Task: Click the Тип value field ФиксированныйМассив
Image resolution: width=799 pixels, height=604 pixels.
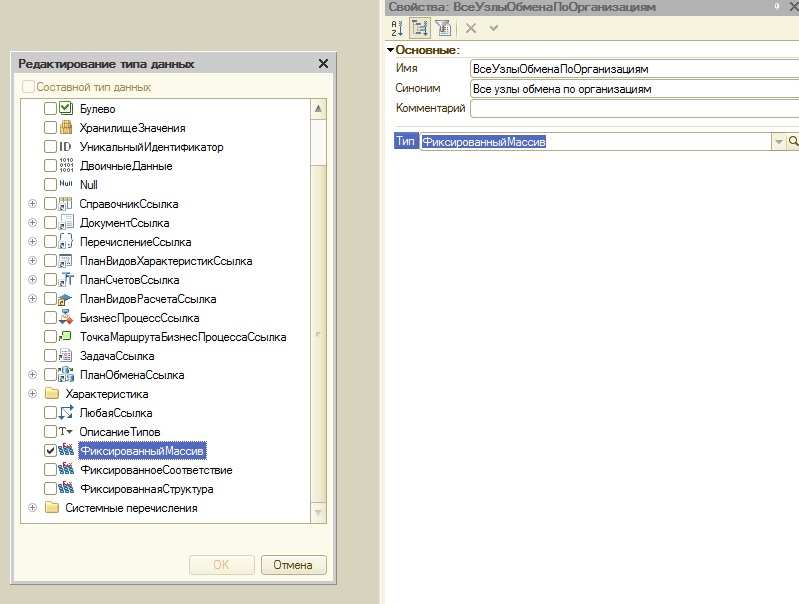Action: coord(595,141)
